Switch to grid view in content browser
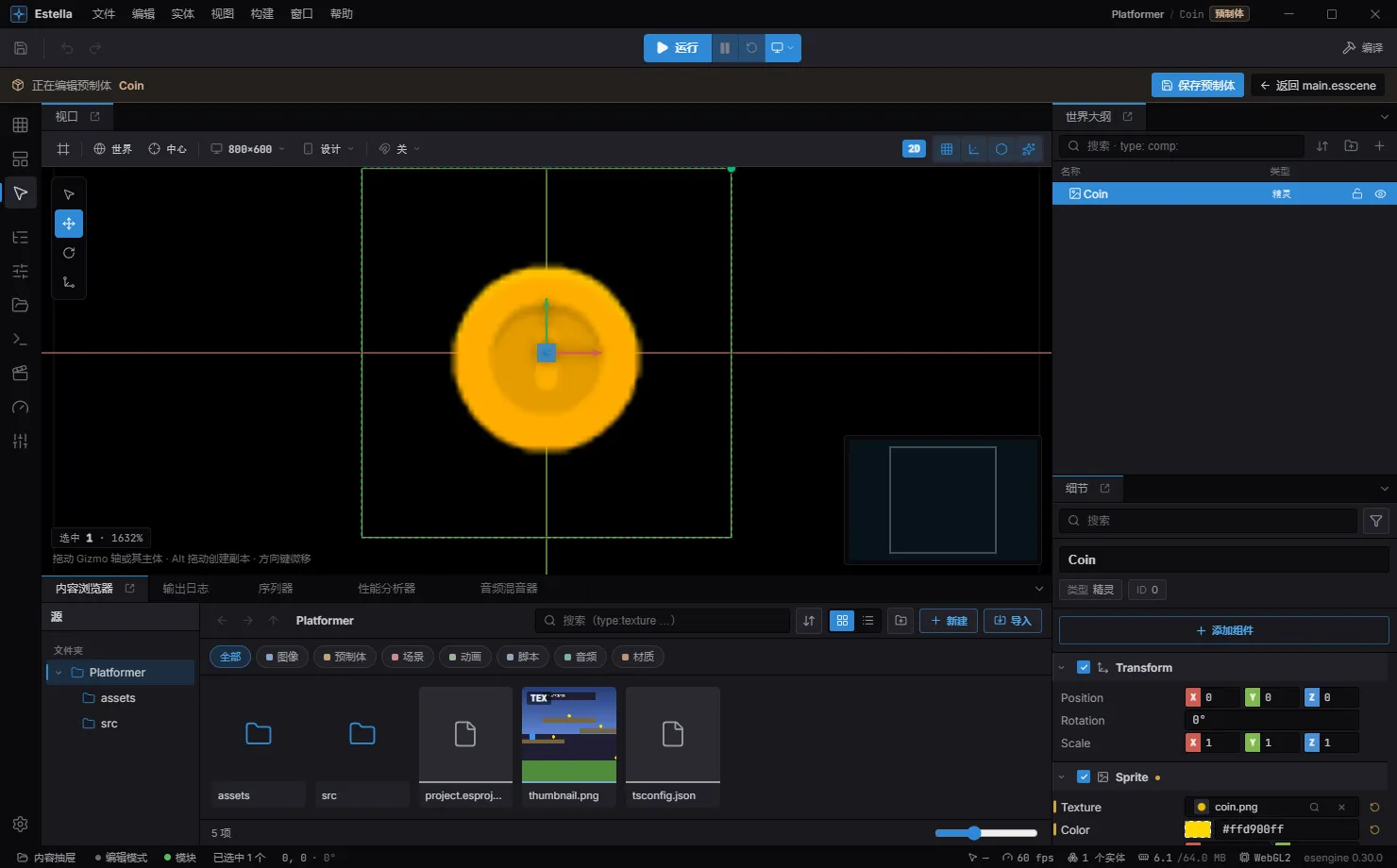 (842, 621)
